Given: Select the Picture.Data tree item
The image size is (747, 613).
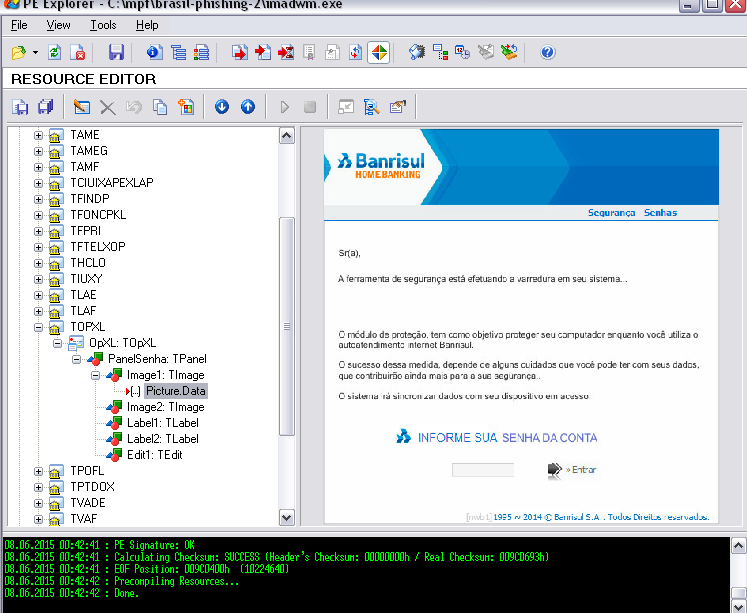Looking at the screenshot, I should pyautogui.click(x=175, y=391).
